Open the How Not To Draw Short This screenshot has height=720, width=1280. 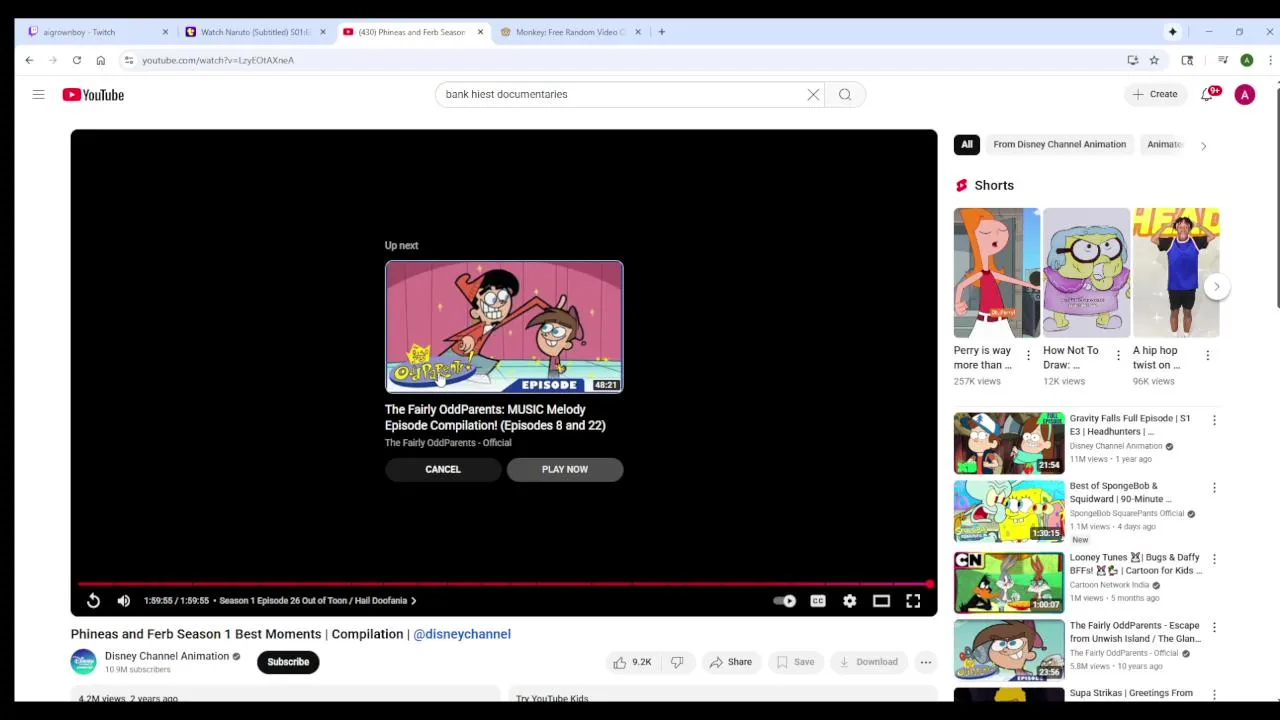[x=1086, y=273]
